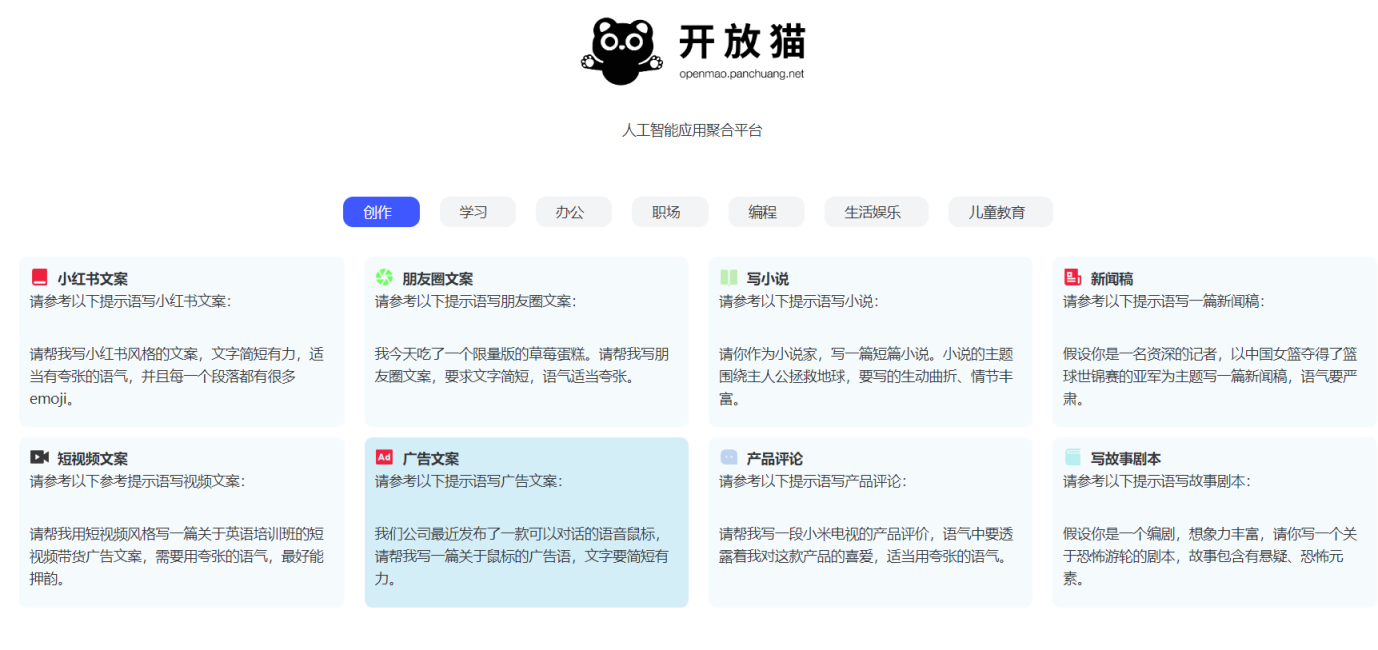Open the 小红书文案 card

click(x=182, y=340)
